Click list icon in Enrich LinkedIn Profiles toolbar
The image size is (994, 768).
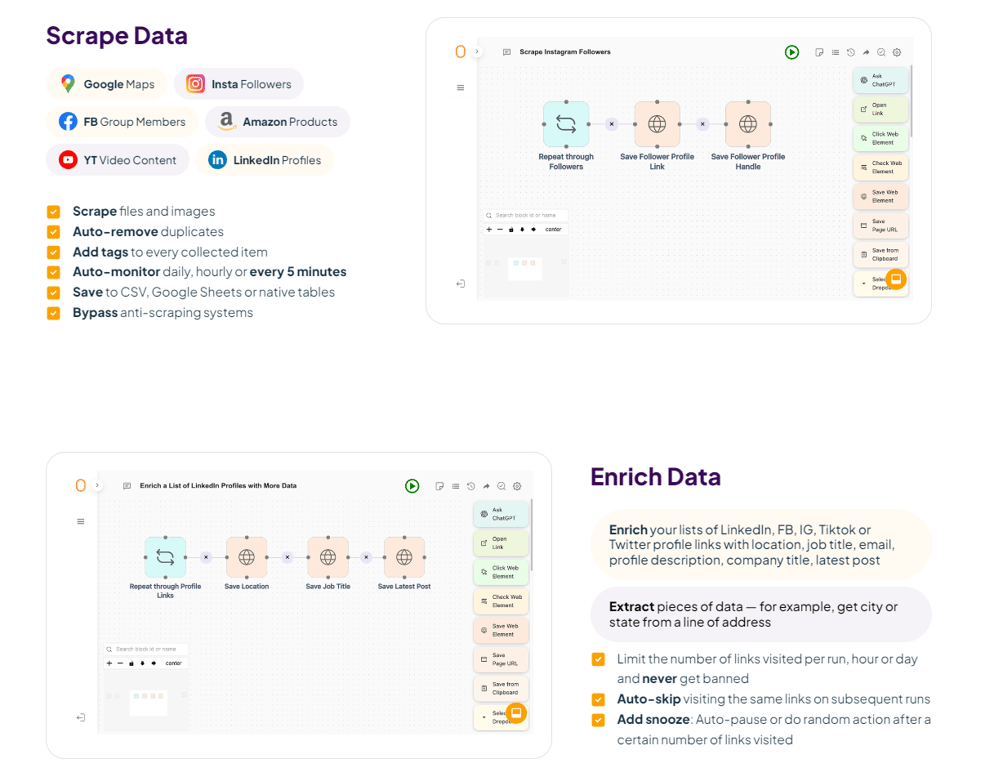pyautogui.click(x=455, y=486)
